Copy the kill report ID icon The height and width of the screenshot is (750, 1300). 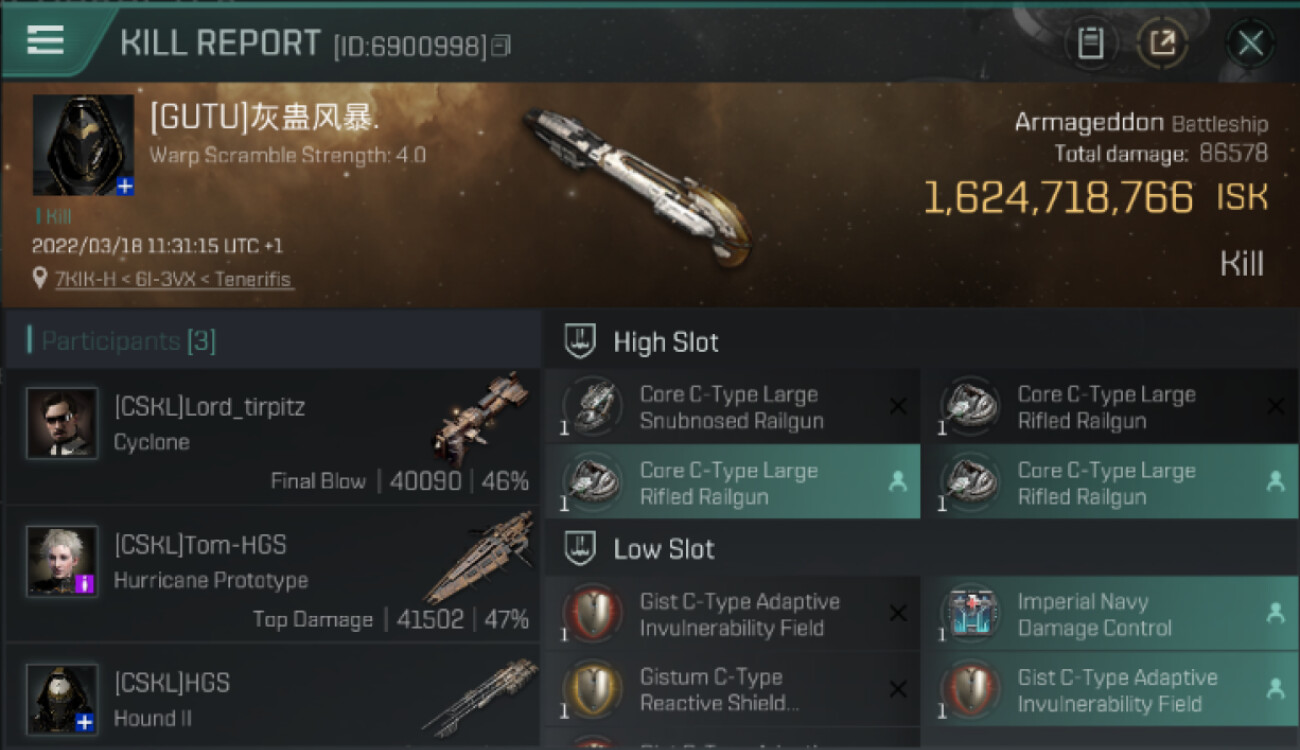(x=501, y=45)
